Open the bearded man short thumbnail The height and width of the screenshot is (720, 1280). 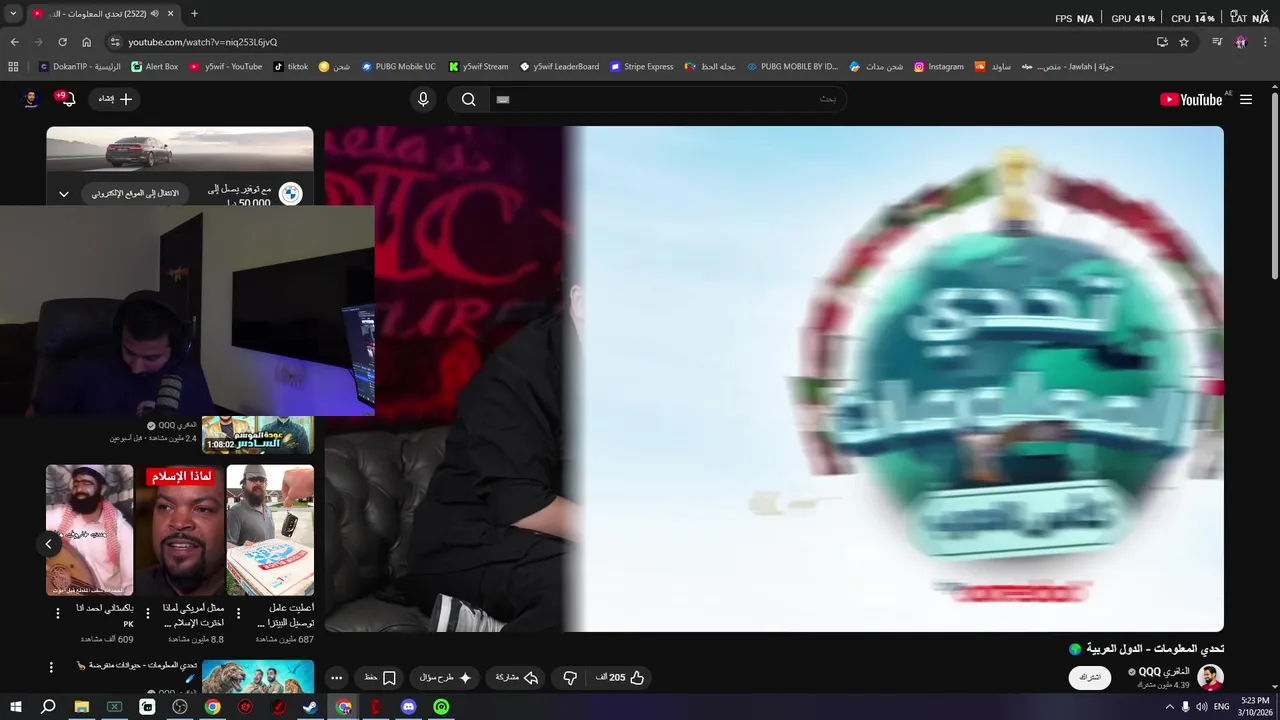89,530
